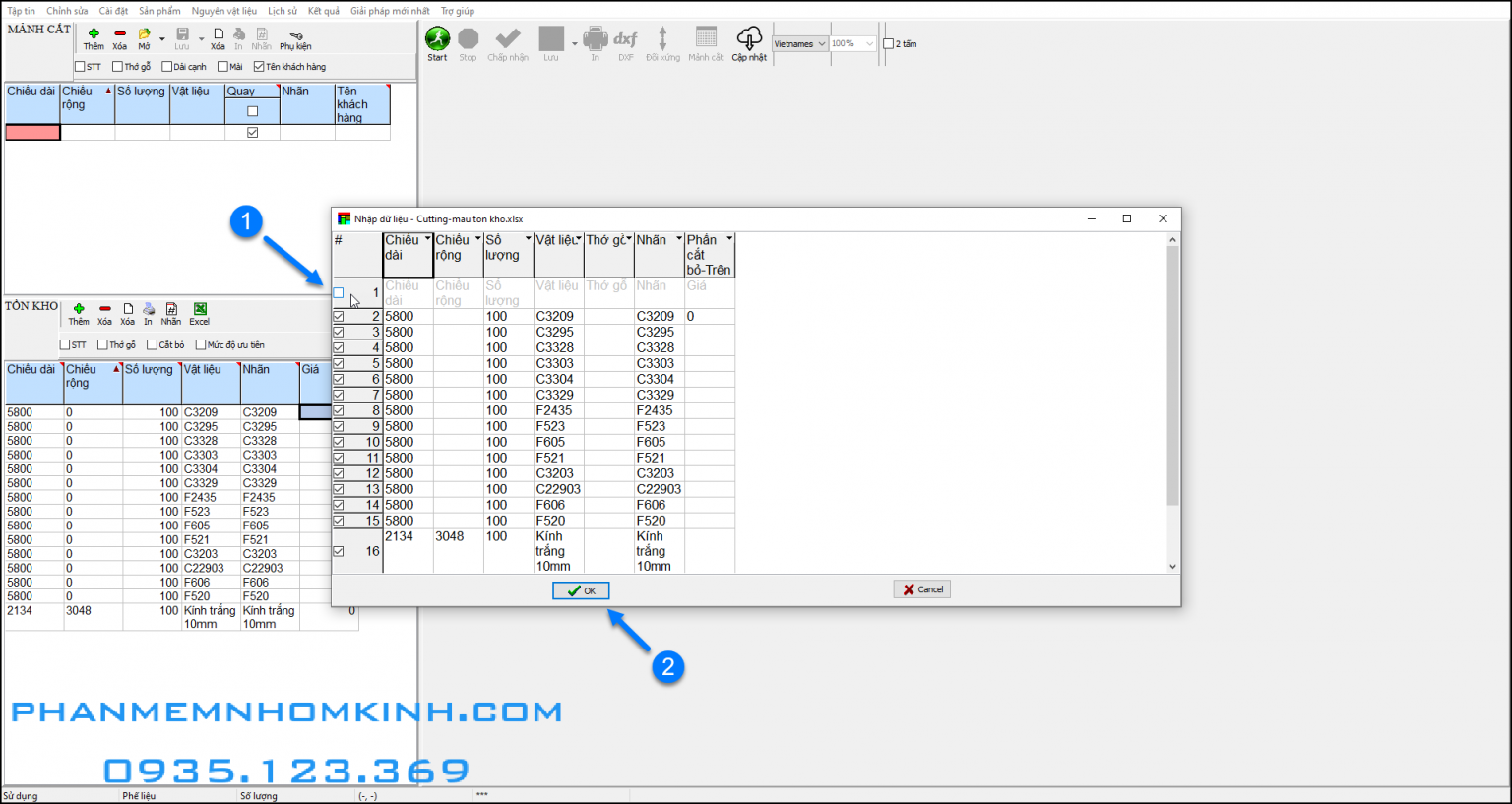Click the printer In icon in Tồn kho

point(149,310)
